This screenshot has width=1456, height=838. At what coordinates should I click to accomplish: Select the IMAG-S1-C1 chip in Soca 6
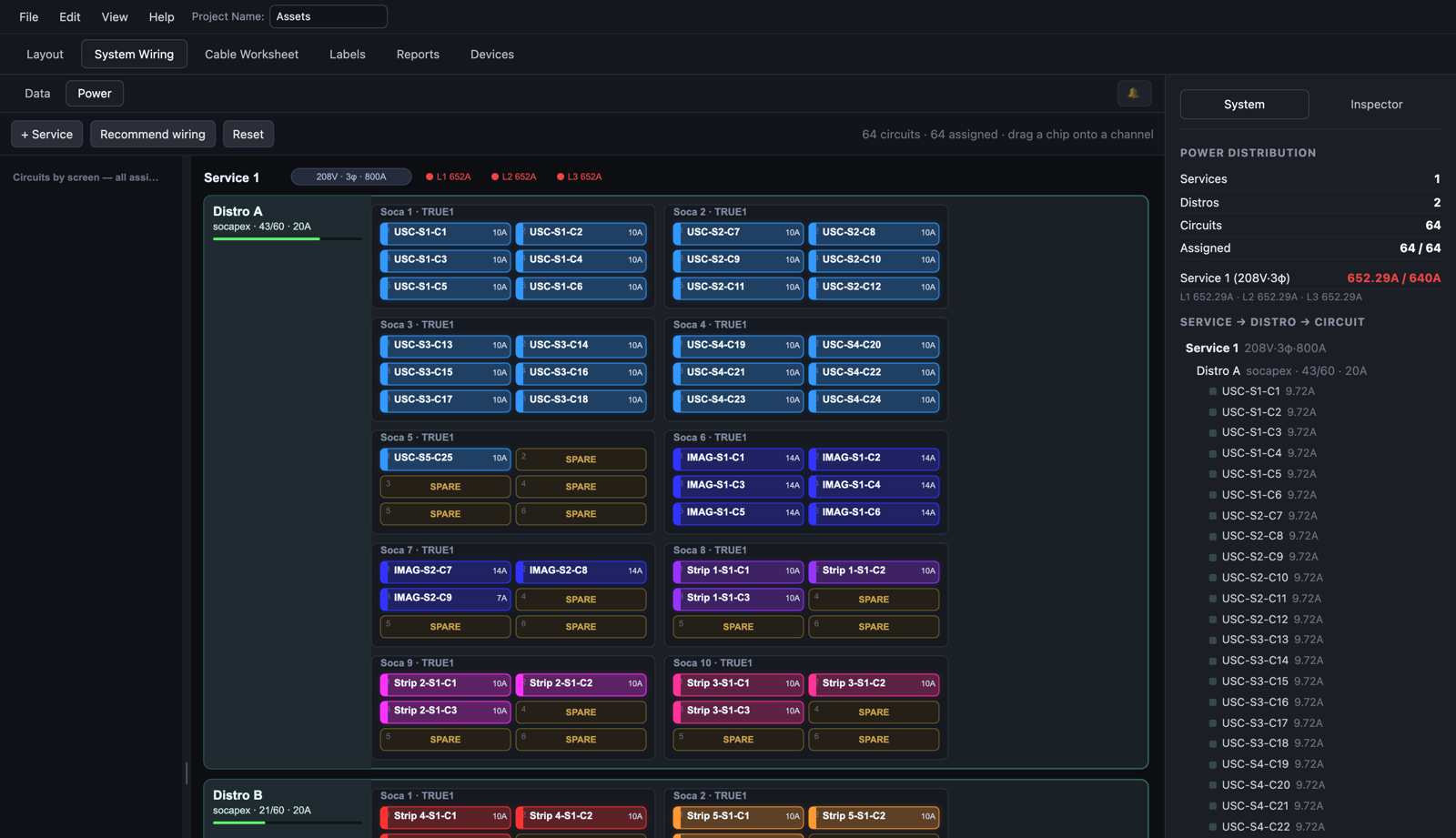[x=738, y=459]
